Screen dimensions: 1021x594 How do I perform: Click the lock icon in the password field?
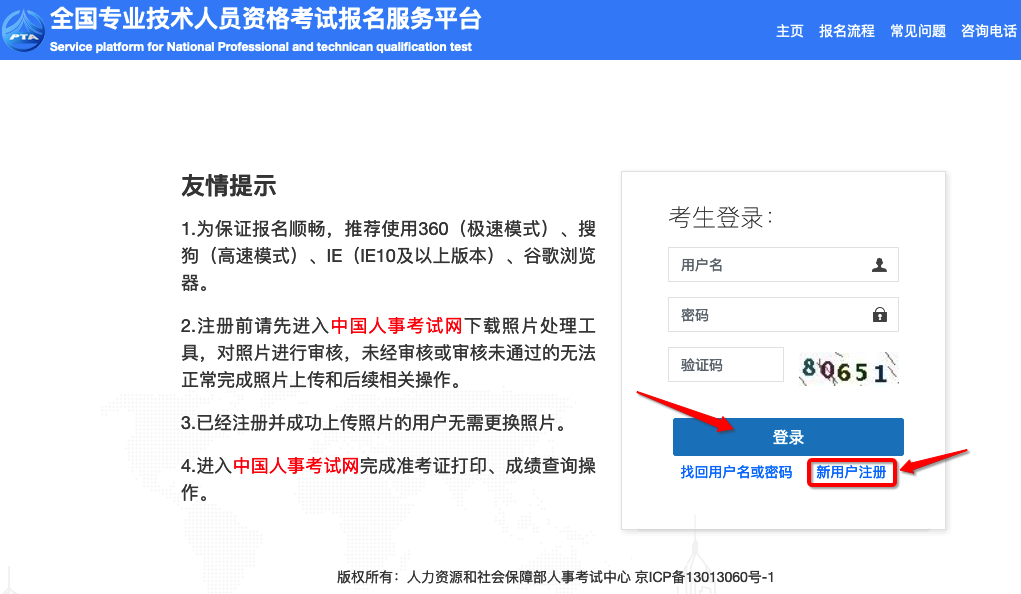point(880,315)
